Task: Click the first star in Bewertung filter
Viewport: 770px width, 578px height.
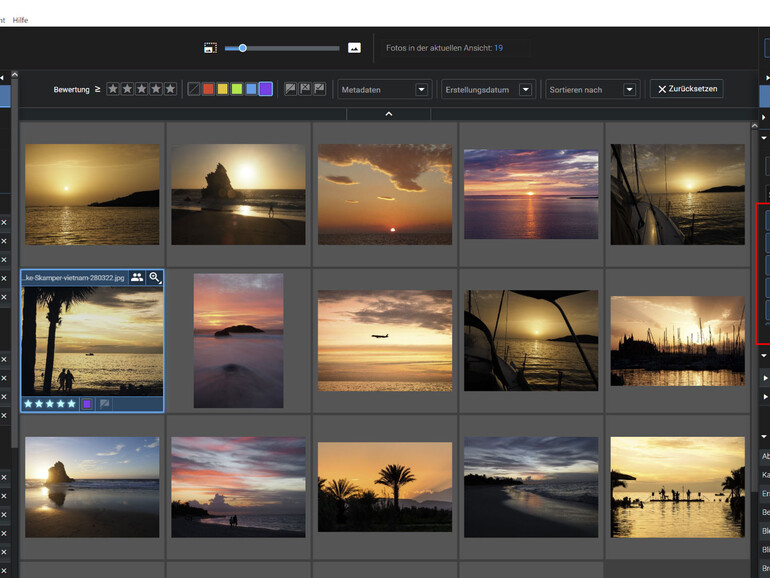Action: [113, 89]
